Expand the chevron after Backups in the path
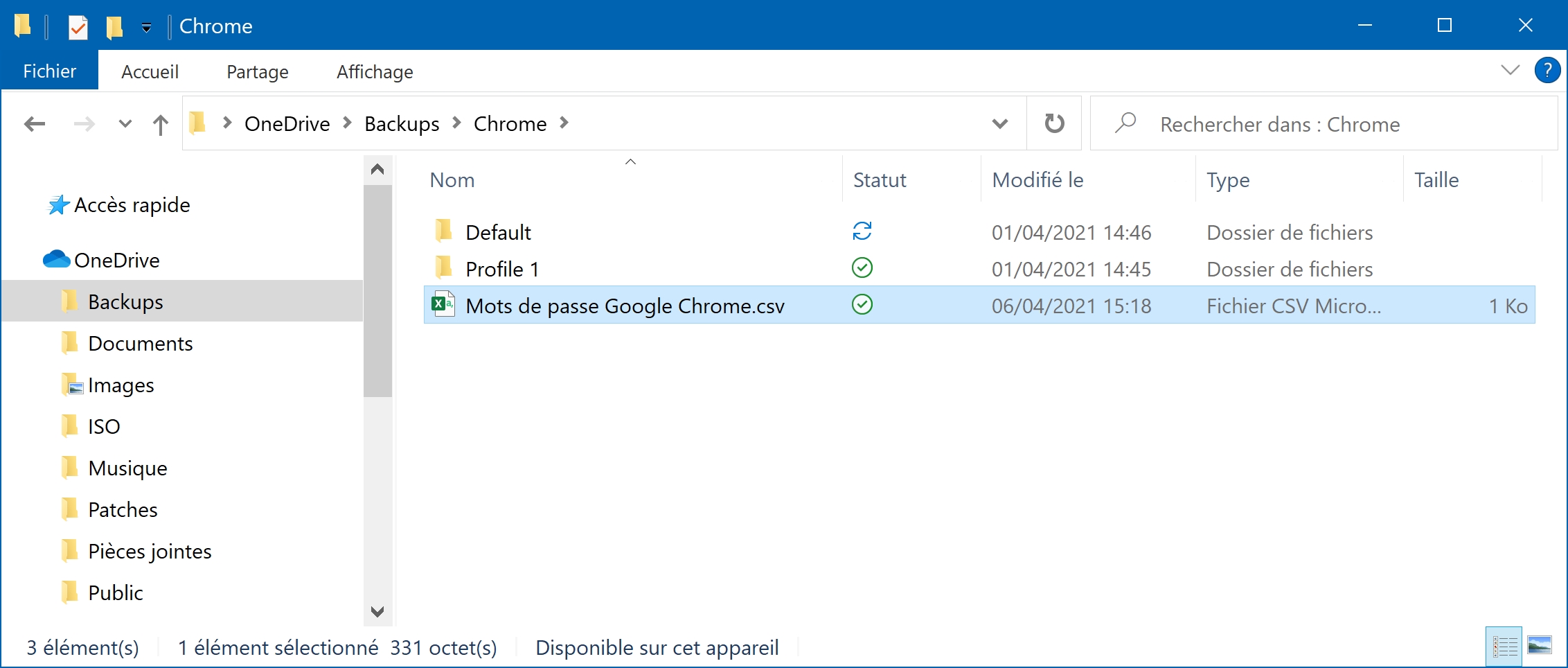 coord(456,123)
